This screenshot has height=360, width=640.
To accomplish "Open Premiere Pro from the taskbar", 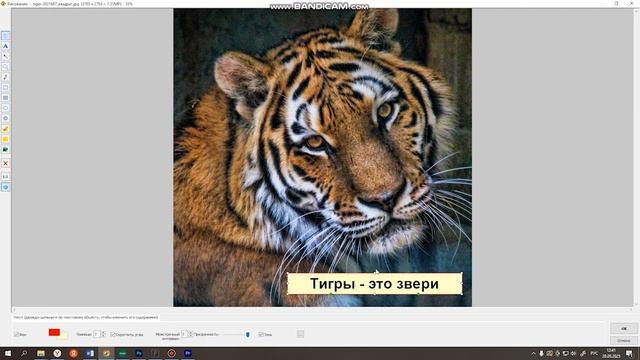I will point(188,353).
